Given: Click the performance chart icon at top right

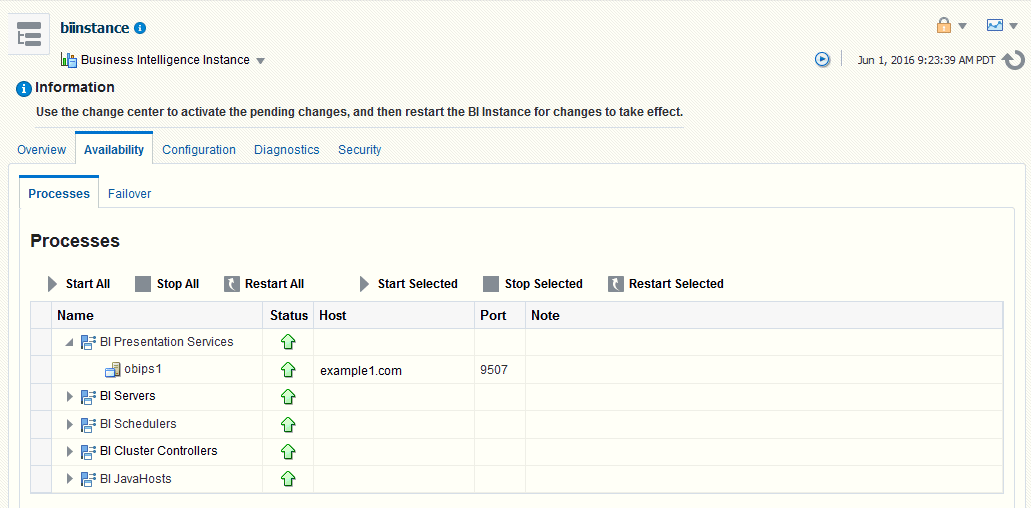Looking at the screenshot, I should tap(995, 25).
